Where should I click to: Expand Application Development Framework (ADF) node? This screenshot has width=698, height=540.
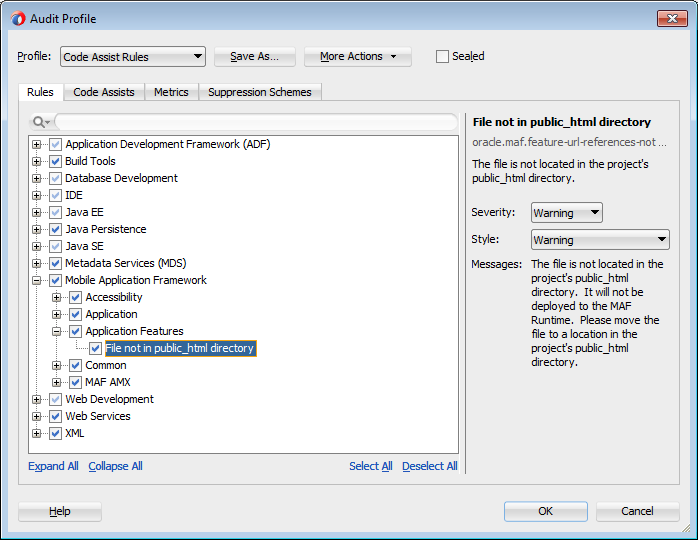[37, 144]
